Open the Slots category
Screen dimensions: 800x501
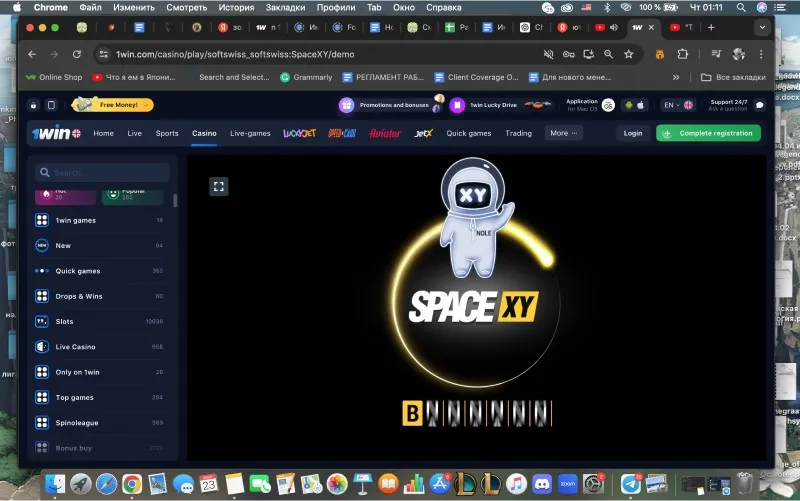99,321
